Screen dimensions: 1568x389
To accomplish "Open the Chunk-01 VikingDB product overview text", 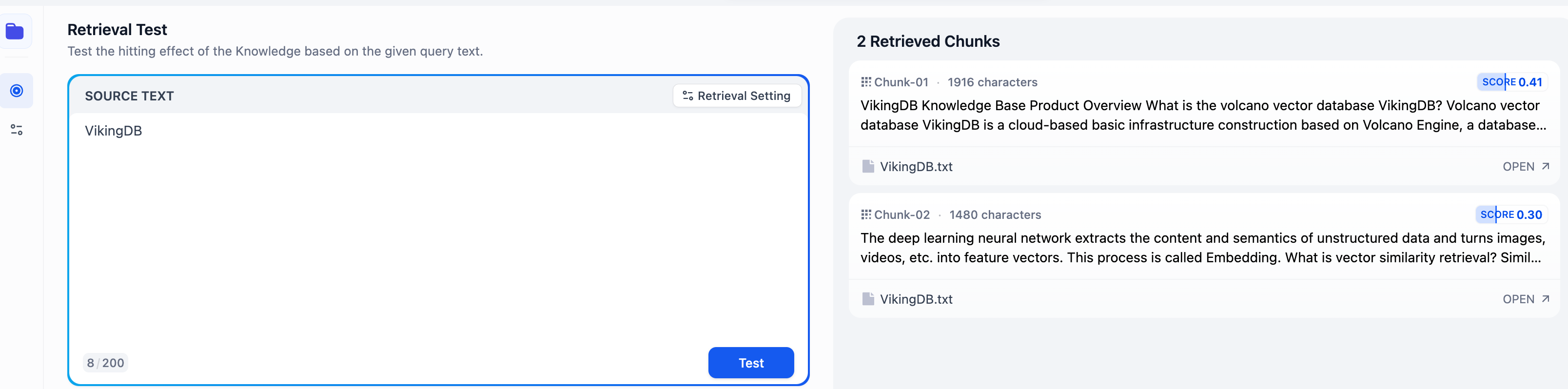I will pos(1202,115).
